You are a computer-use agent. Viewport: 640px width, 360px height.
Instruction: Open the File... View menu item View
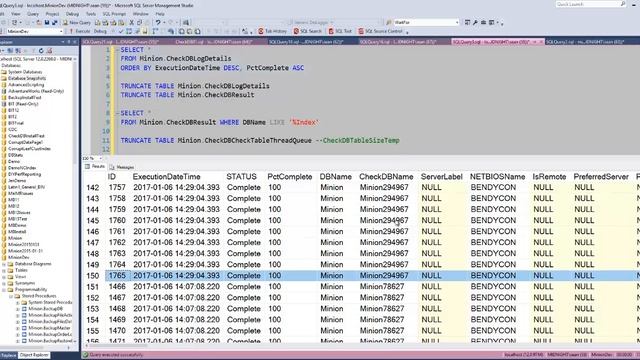(16, 14)
